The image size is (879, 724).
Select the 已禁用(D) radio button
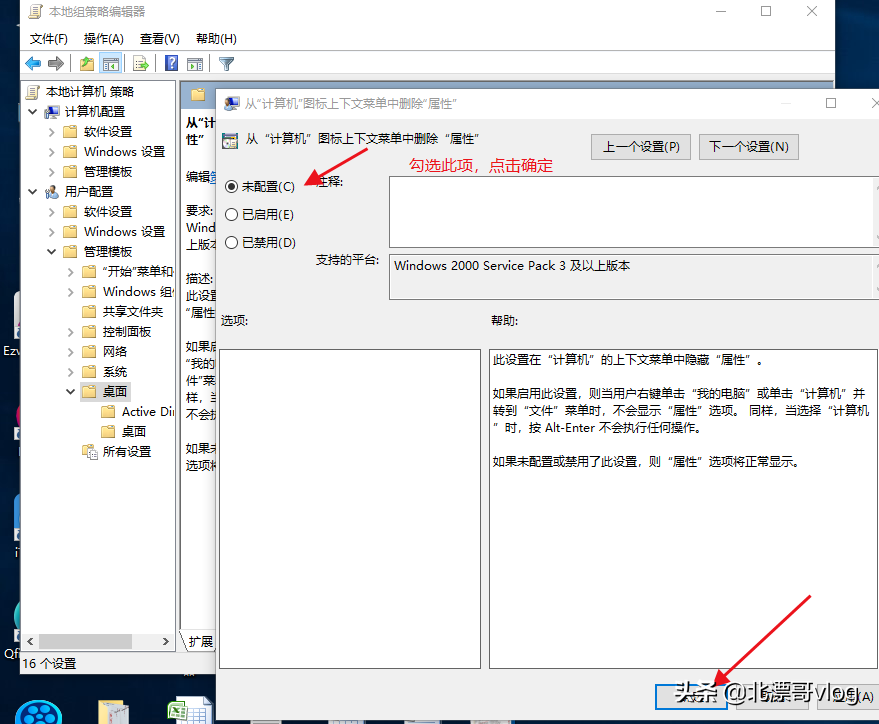pyautogui.click(x=232, y=243)
